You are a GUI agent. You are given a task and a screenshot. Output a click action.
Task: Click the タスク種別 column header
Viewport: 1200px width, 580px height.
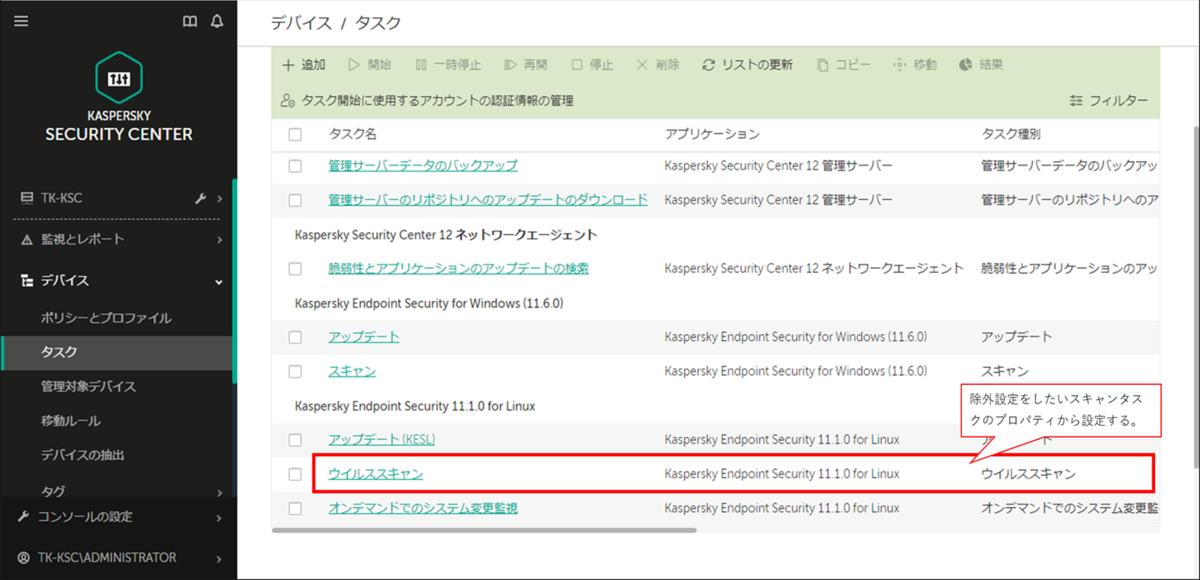(1011, 134)
